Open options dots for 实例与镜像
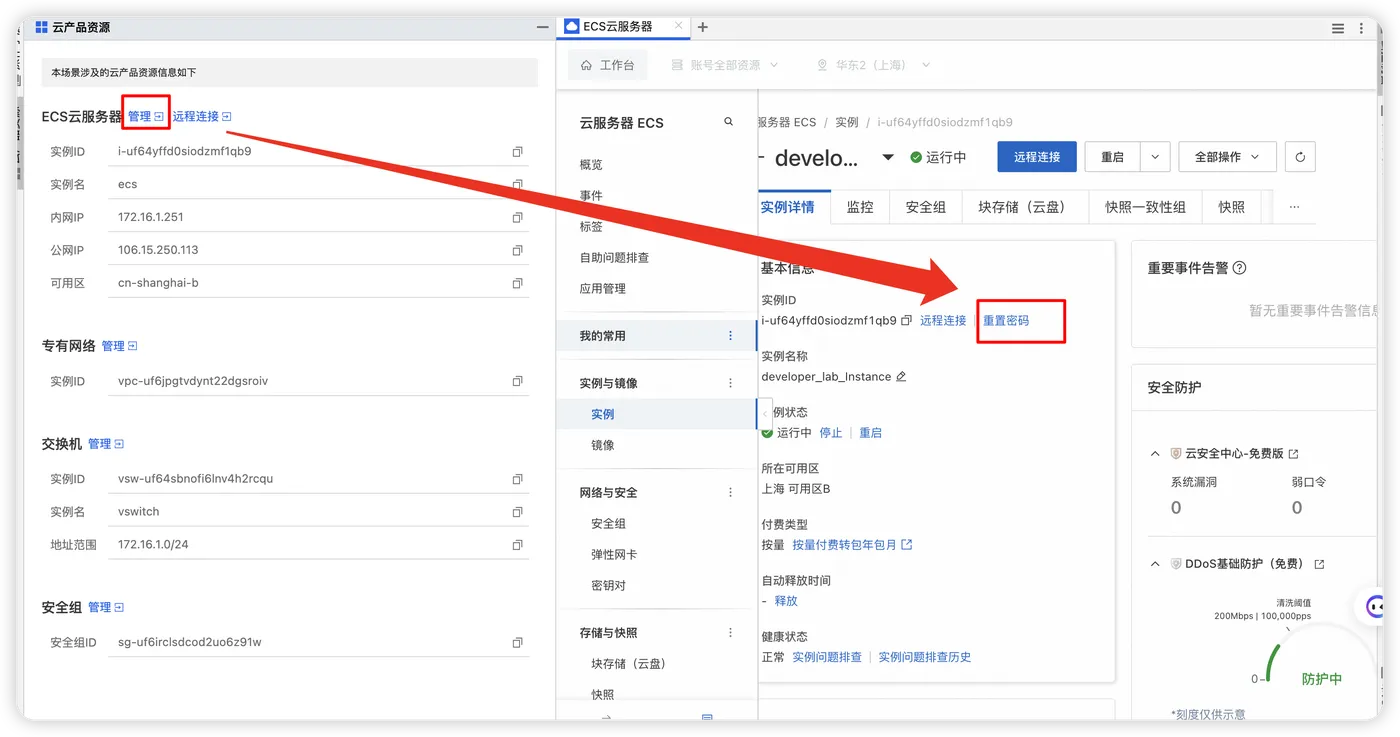The height and width of the screenshot is (737, 1400). pos(731,383)
